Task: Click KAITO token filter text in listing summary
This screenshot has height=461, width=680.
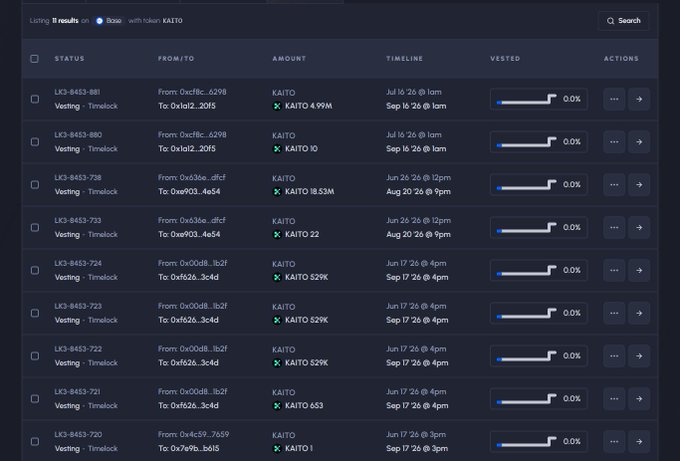Action: coord(172,21)
